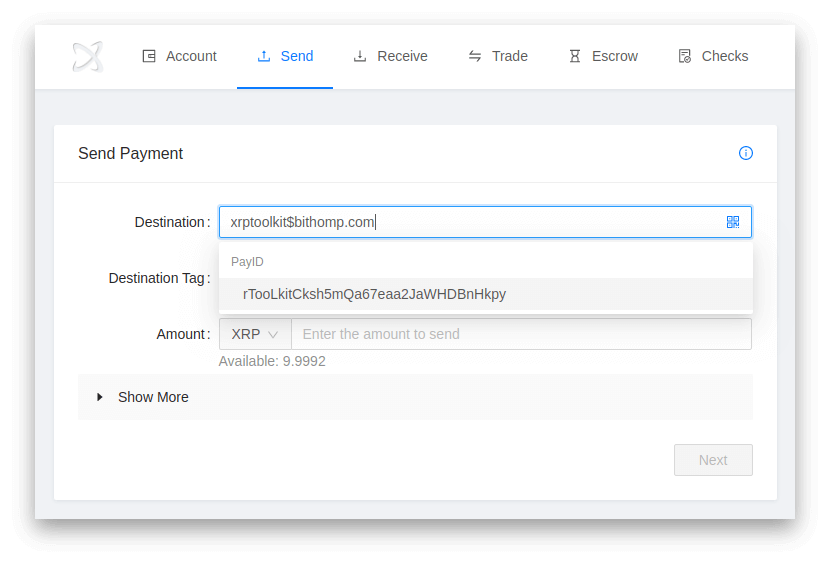Expand the Show More section
Viewport: 830px width, 564px height.
click(x=415, y=397)
